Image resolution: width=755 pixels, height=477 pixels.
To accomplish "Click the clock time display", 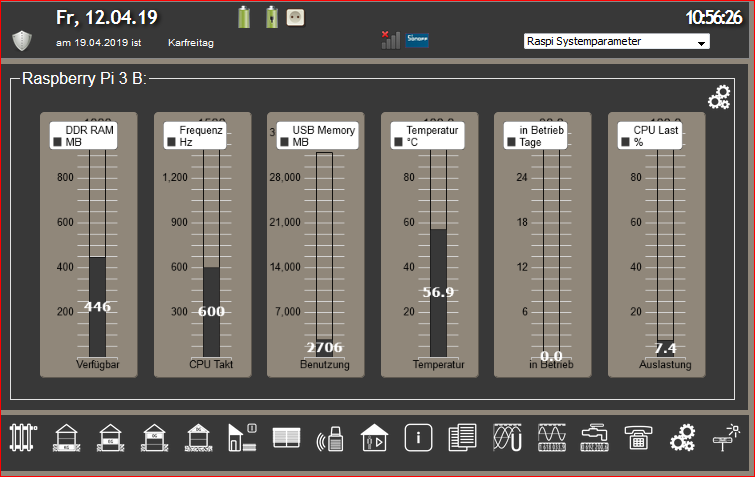I will pyautogui.click(x=715, y=17).
